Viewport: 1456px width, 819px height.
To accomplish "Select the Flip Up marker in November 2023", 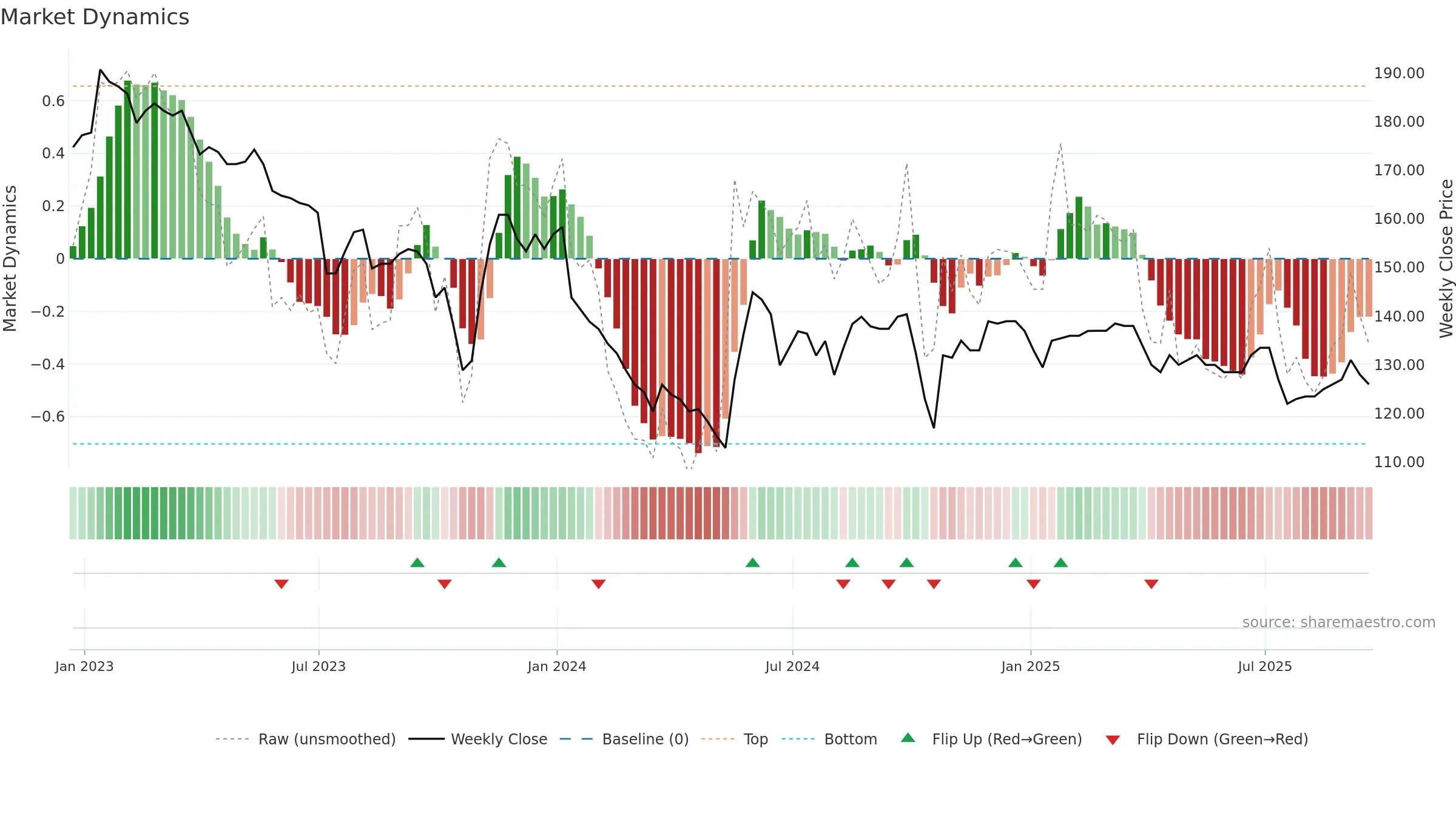I will click(x=499, y=562).
